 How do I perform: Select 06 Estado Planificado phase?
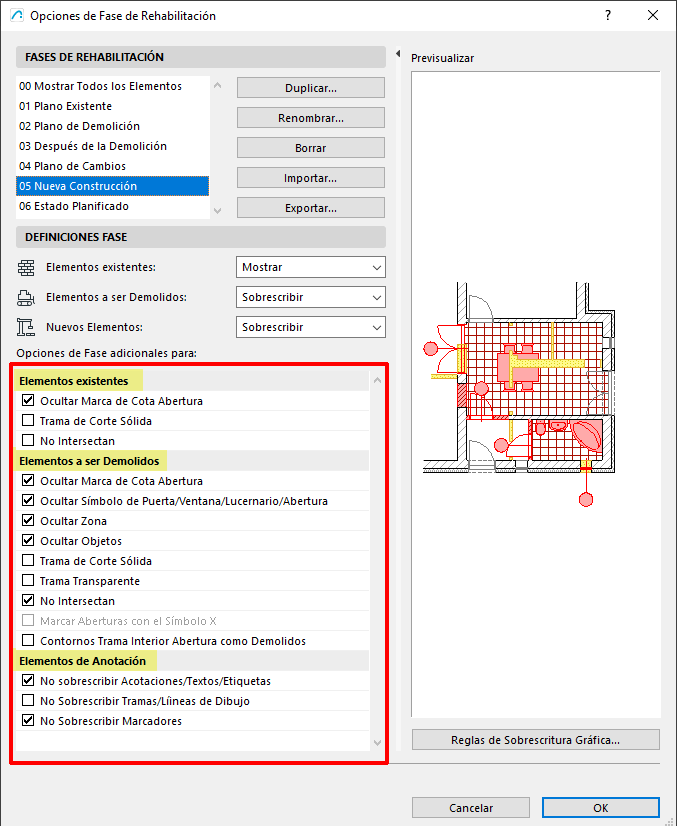pyautogui.click(x=113, y=206)
